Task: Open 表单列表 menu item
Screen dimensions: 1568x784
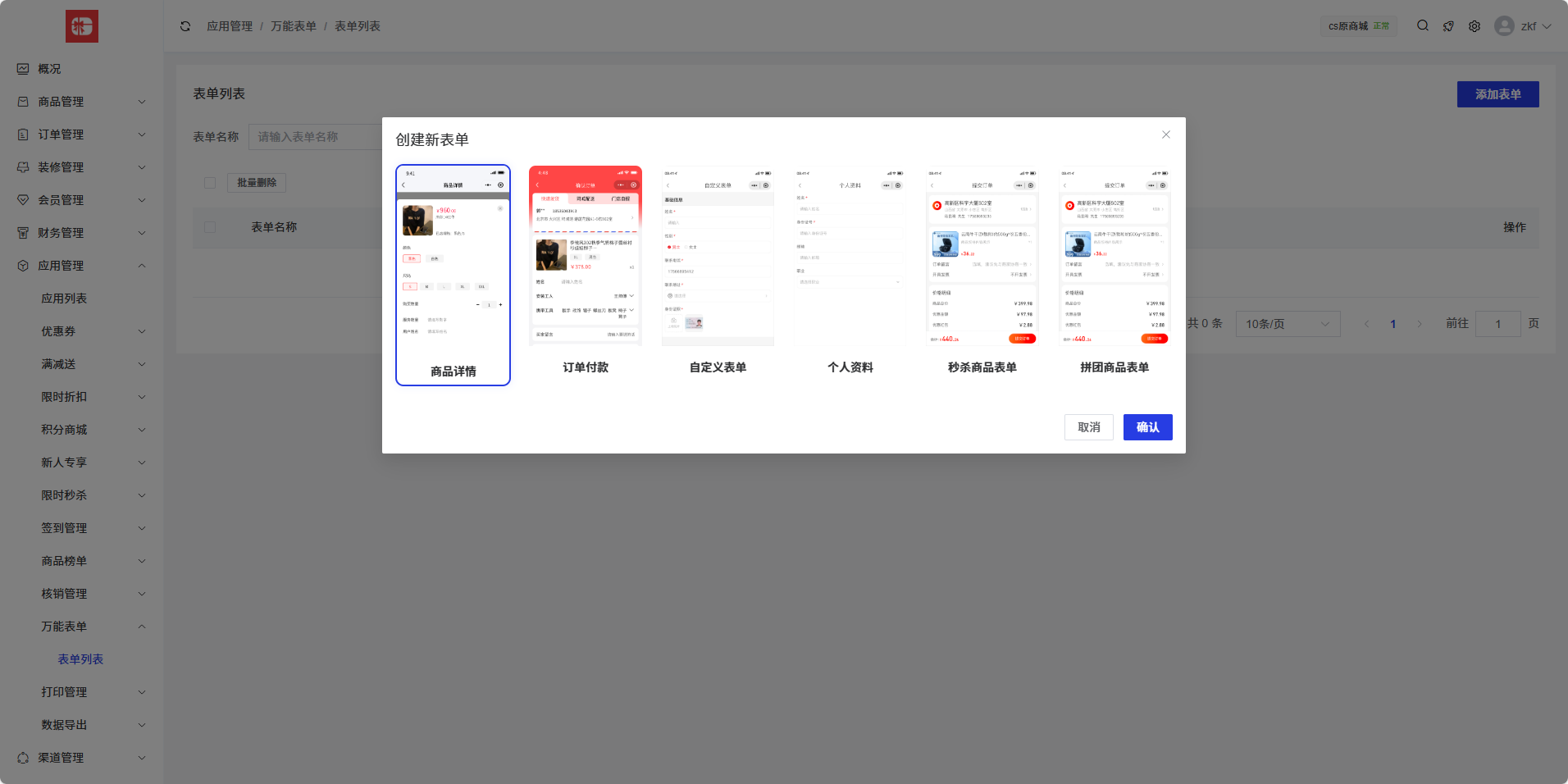Action: (x=80, y=659)
